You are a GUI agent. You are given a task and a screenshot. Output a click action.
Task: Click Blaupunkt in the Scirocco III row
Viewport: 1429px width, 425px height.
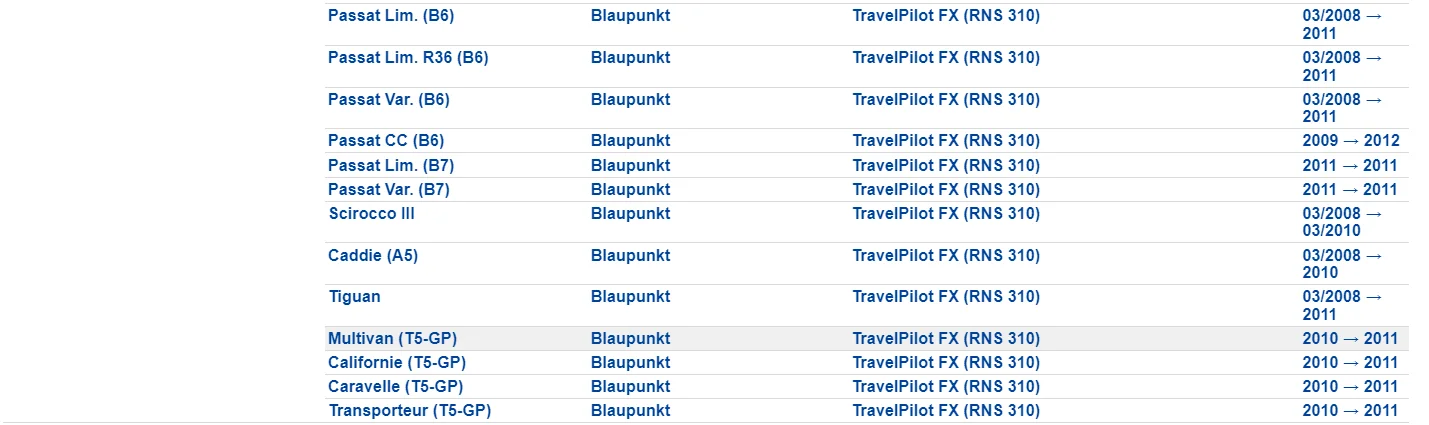click(630, 214)
